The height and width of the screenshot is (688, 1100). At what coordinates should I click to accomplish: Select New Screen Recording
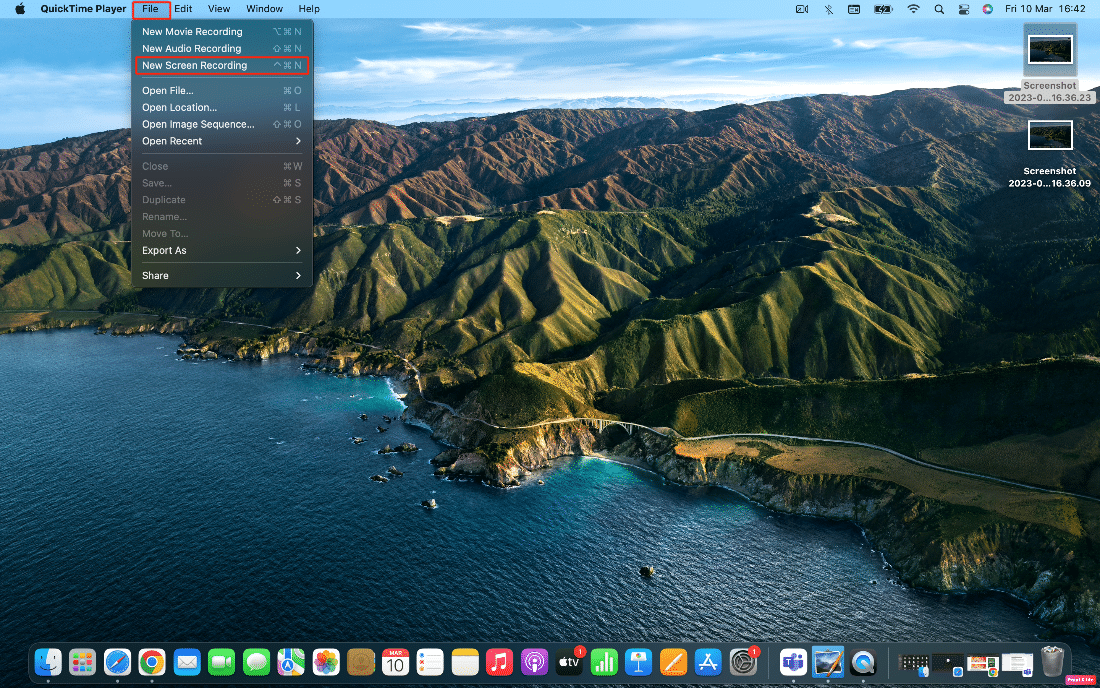tap(222, 65)
